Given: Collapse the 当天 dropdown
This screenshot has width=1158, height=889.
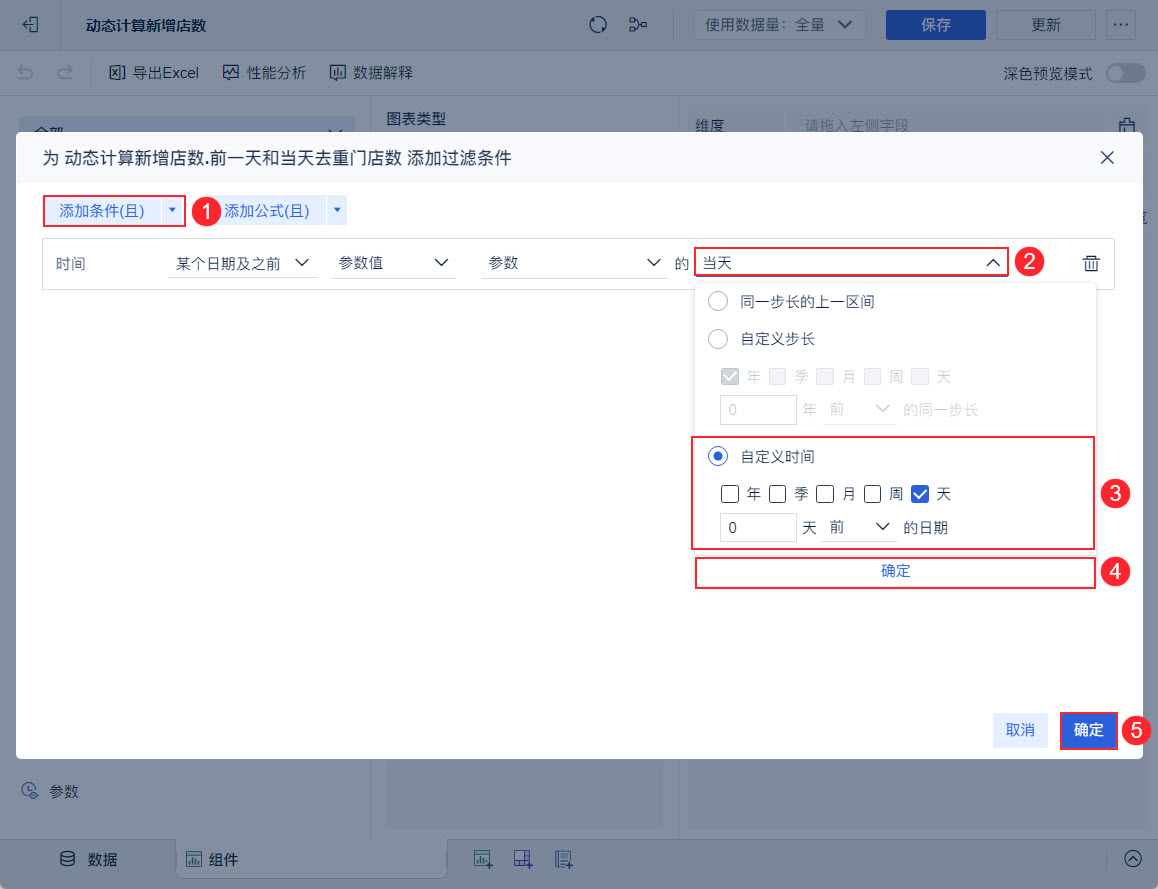Looking at the screenshot, I should pos(851,263).
